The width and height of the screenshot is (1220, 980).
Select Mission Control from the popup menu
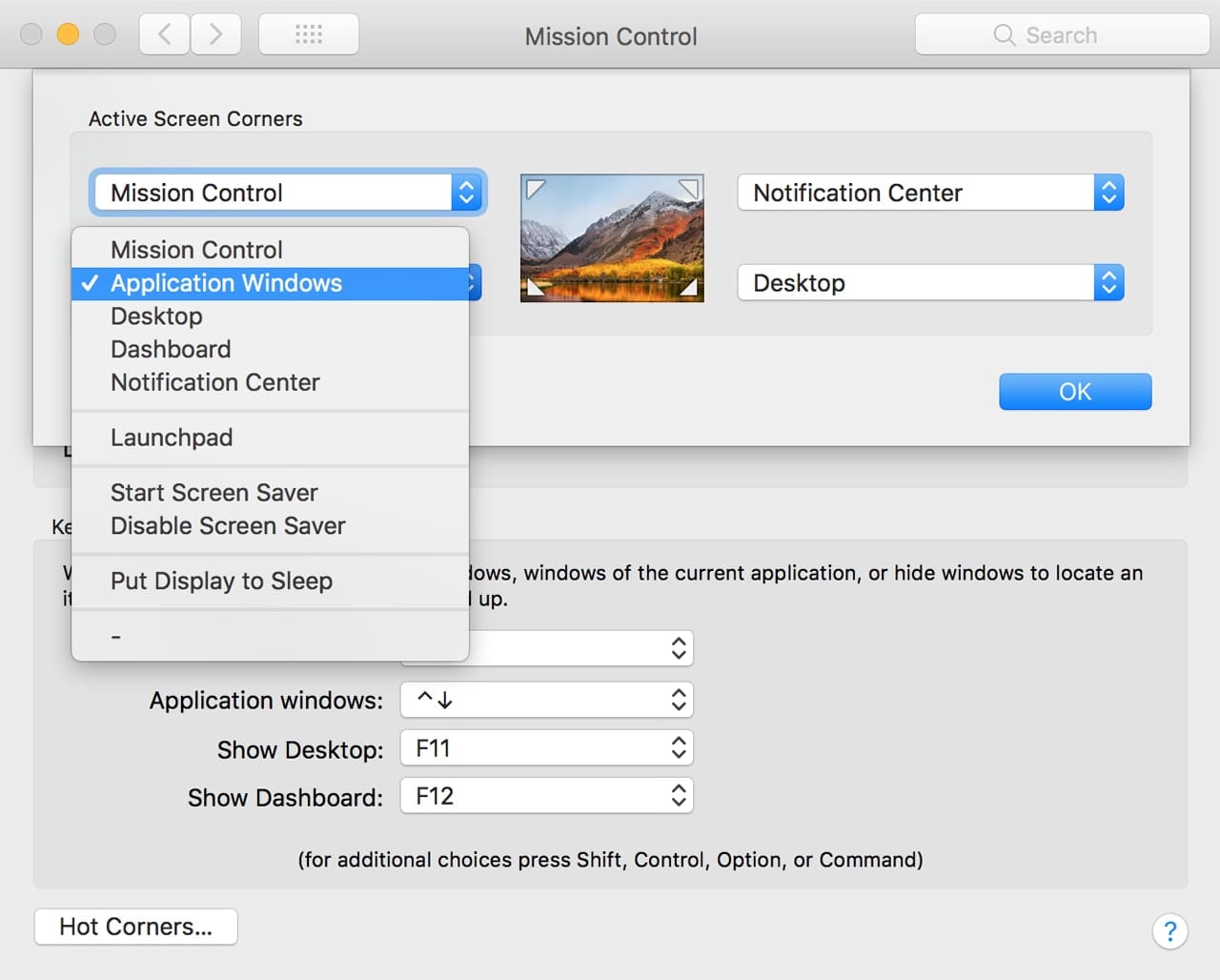[196, 250]
